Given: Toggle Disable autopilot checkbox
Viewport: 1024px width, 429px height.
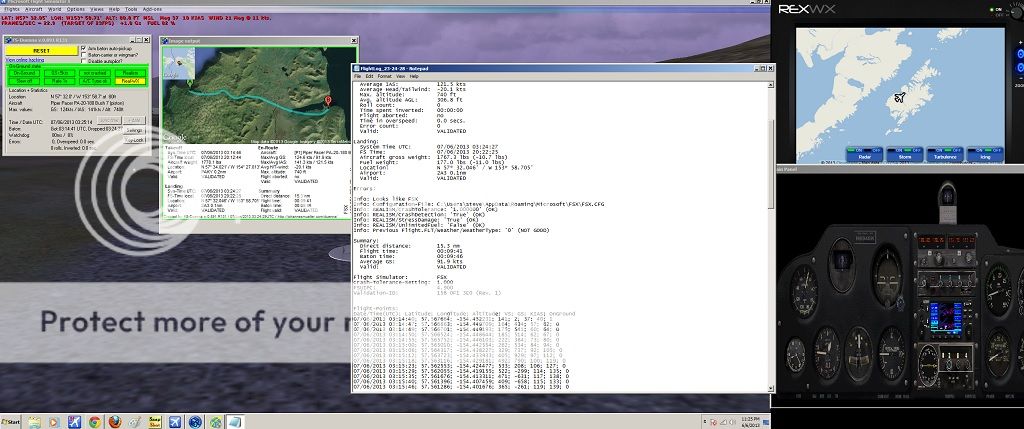Looking at the screenshot, I should [x=83, y=61].
